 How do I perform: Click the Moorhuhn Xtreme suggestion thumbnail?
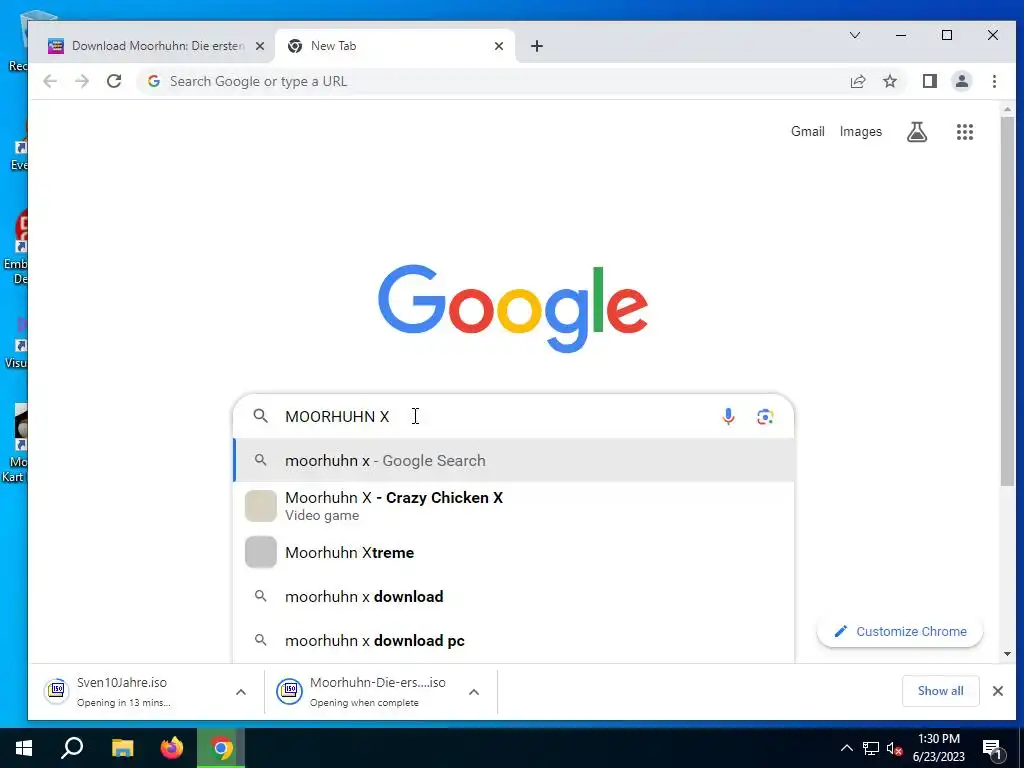pos(261,552)
